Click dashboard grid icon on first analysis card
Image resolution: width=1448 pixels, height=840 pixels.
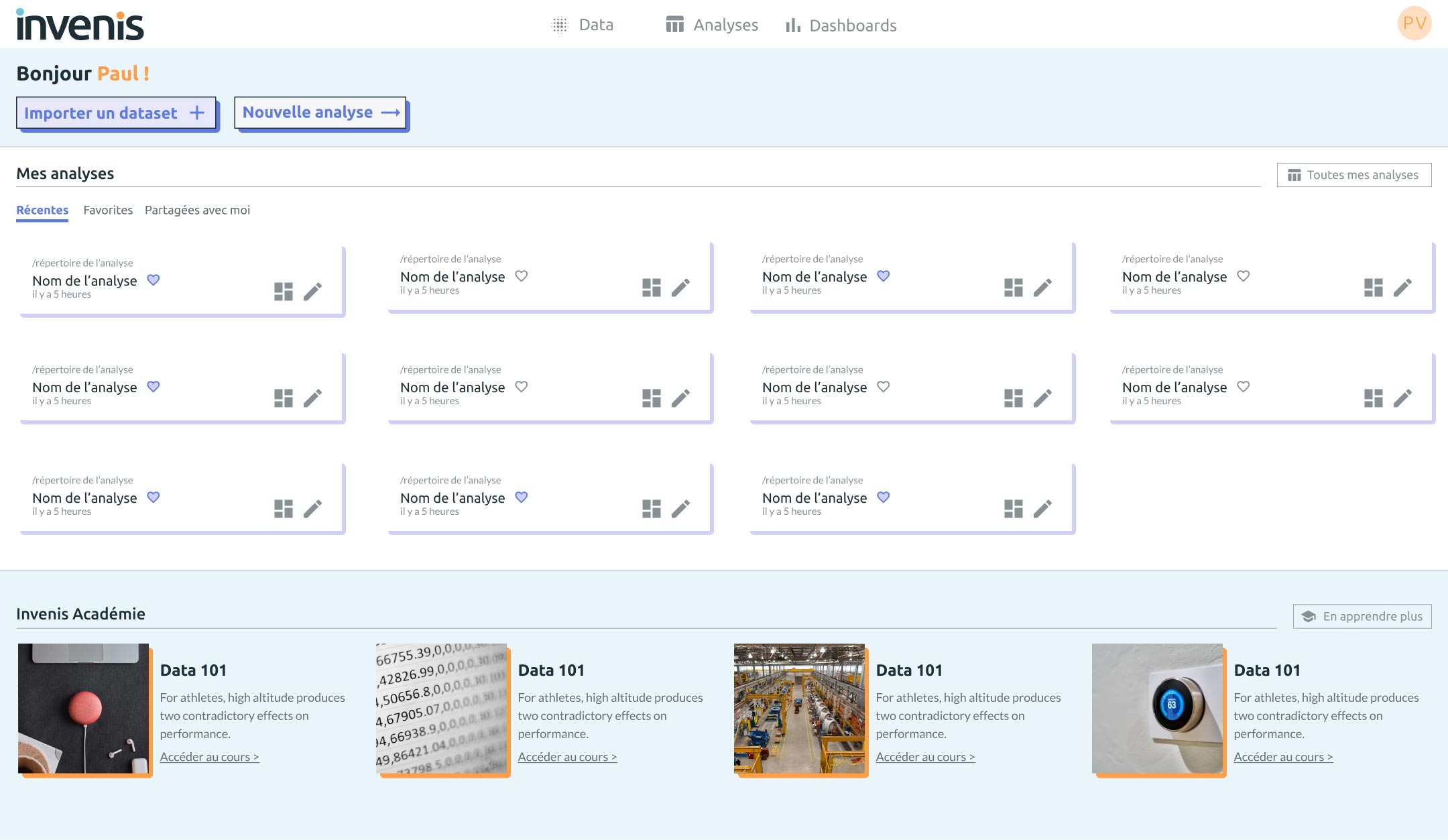pos(284,292)
